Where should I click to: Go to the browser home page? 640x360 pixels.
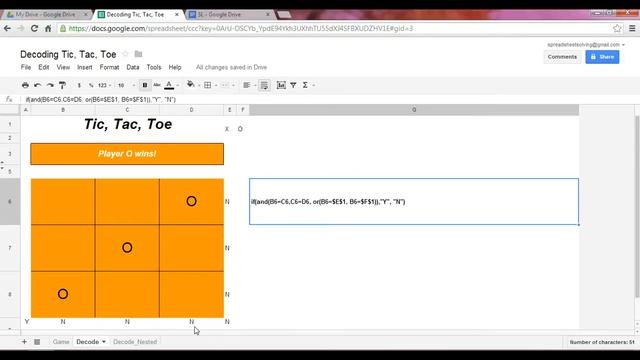tap(48, 29)
